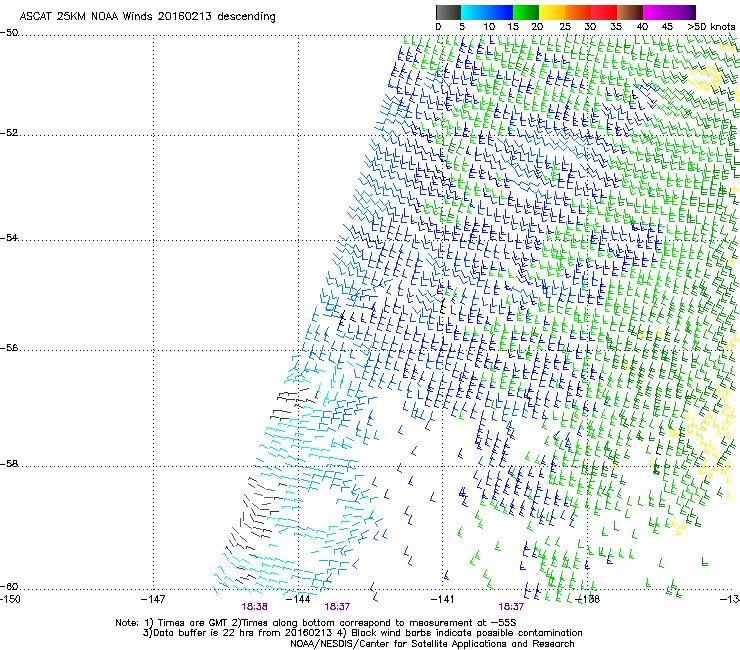
Task: Click the -56 latitude axis label
Action: coord(9,348)
